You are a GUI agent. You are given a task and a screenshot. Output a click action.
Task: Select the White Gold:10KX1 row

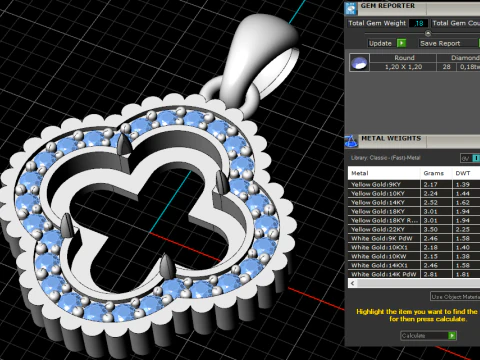pos(414,247)
